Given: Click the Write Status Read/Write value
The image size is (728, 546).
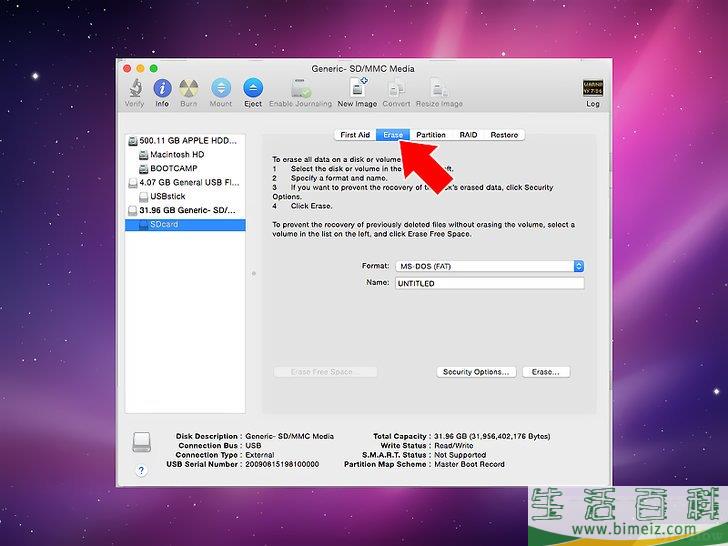Looking at the screenshot, I should (454, 446).
